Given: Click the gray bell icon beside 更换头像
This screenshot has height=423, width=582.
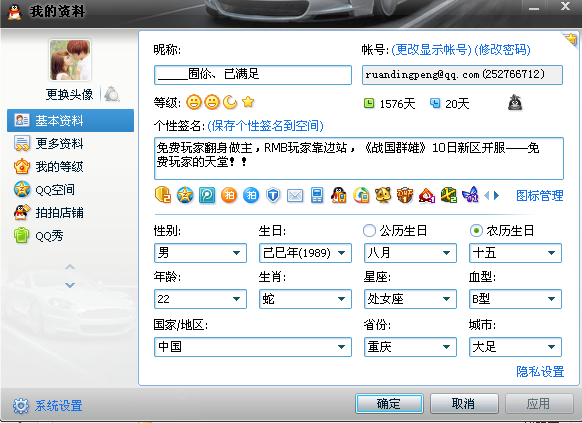Looking at the screenshot, I should pos(111,94).
